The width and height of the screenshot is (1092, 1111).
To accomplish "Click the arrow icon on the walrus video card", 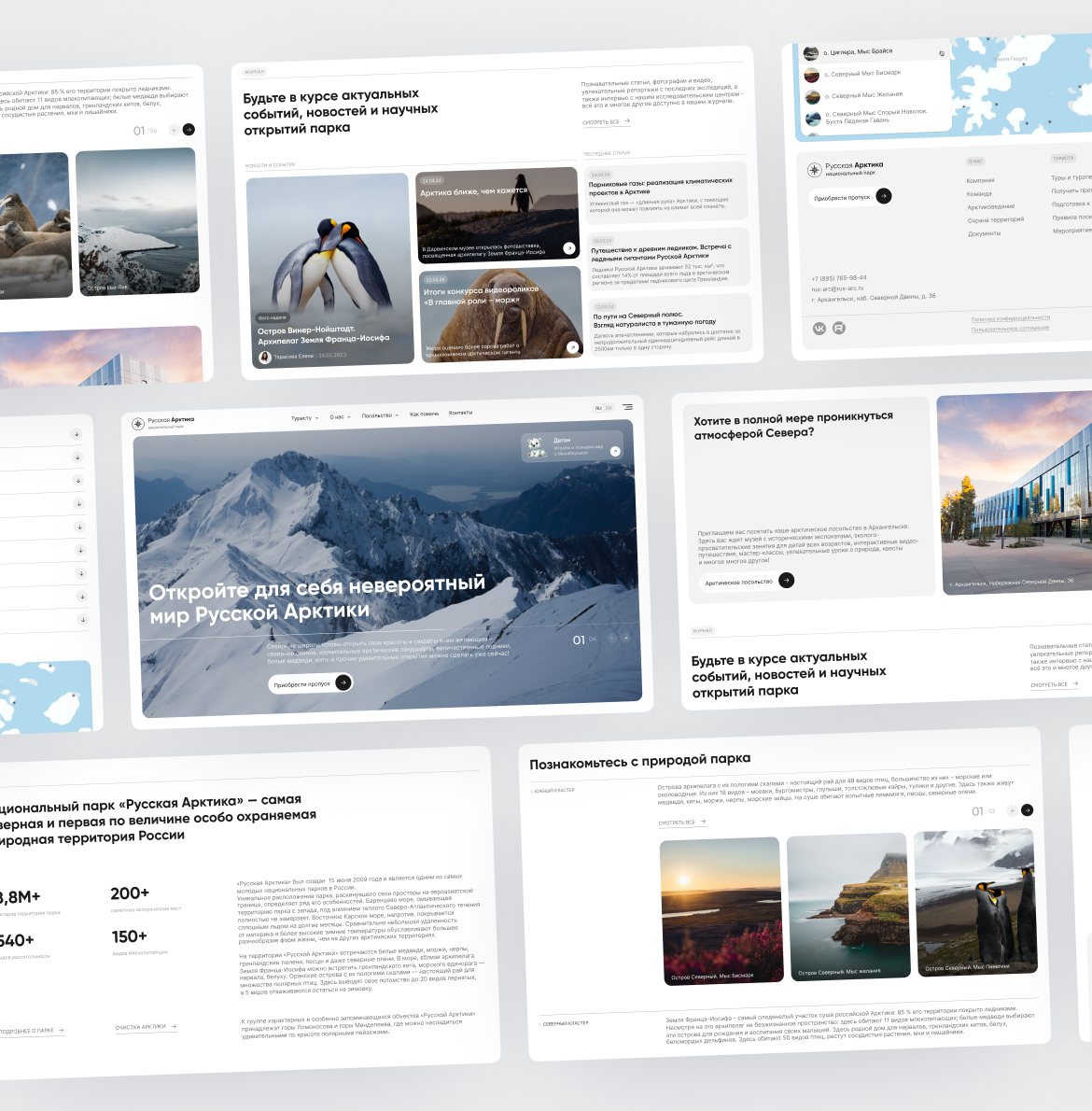I will point(572,348).
